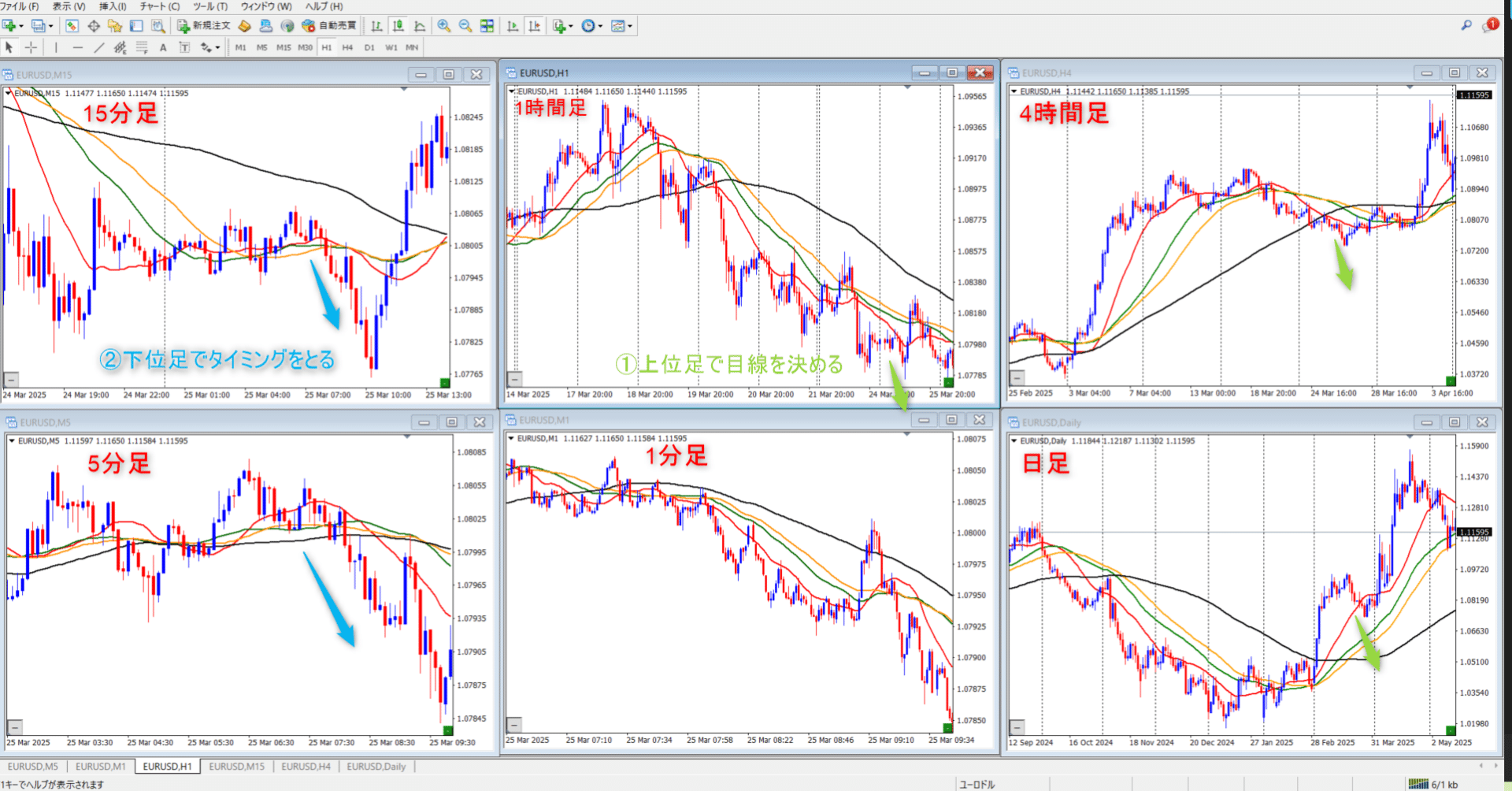Image resolution: width=1512 pixels, height=791 pixels.
Task: Open the チャート (C) menu
Action: (159, 6)
